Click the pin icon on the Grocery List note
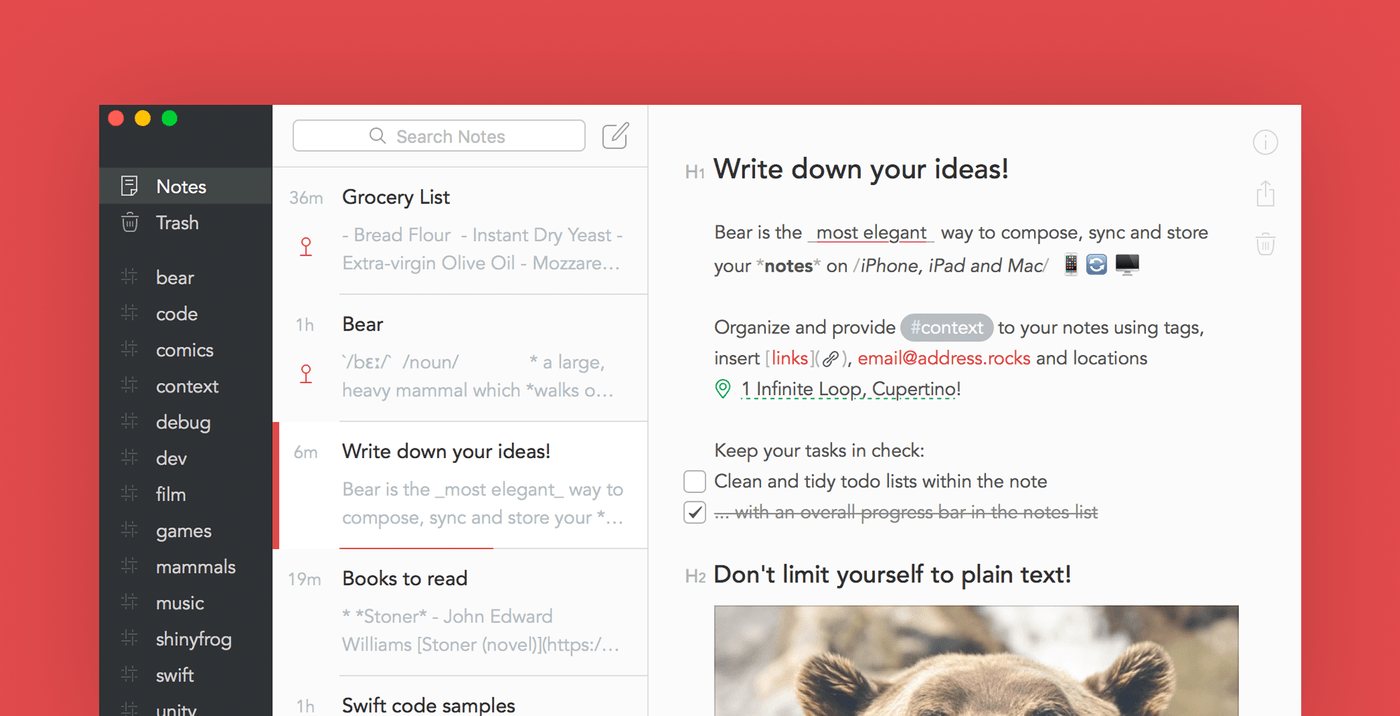Image resolution: width=1400 pixels, height=716 pixels. point(306,245)
